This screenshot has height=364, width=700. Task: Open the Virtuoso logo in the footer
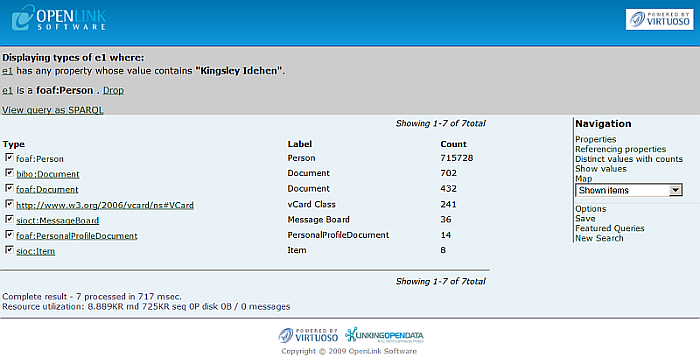click(308, 335)
